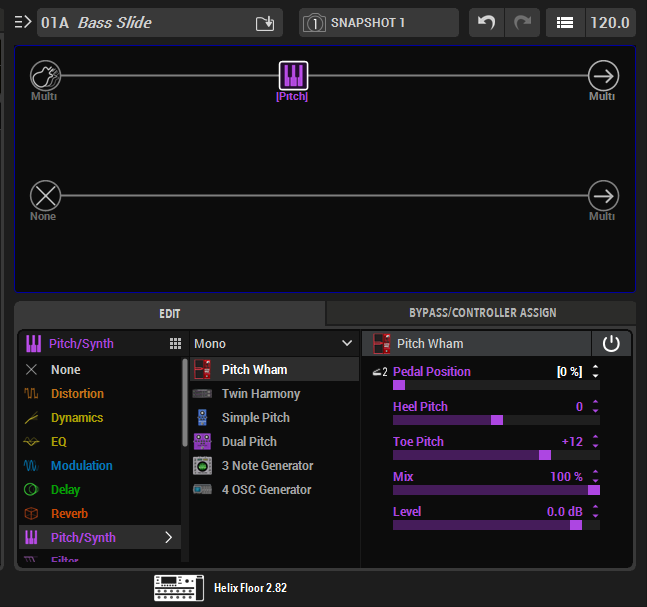Select the Distortion category
The width and height of the screenshot is (647, 607).
[100, 394]
